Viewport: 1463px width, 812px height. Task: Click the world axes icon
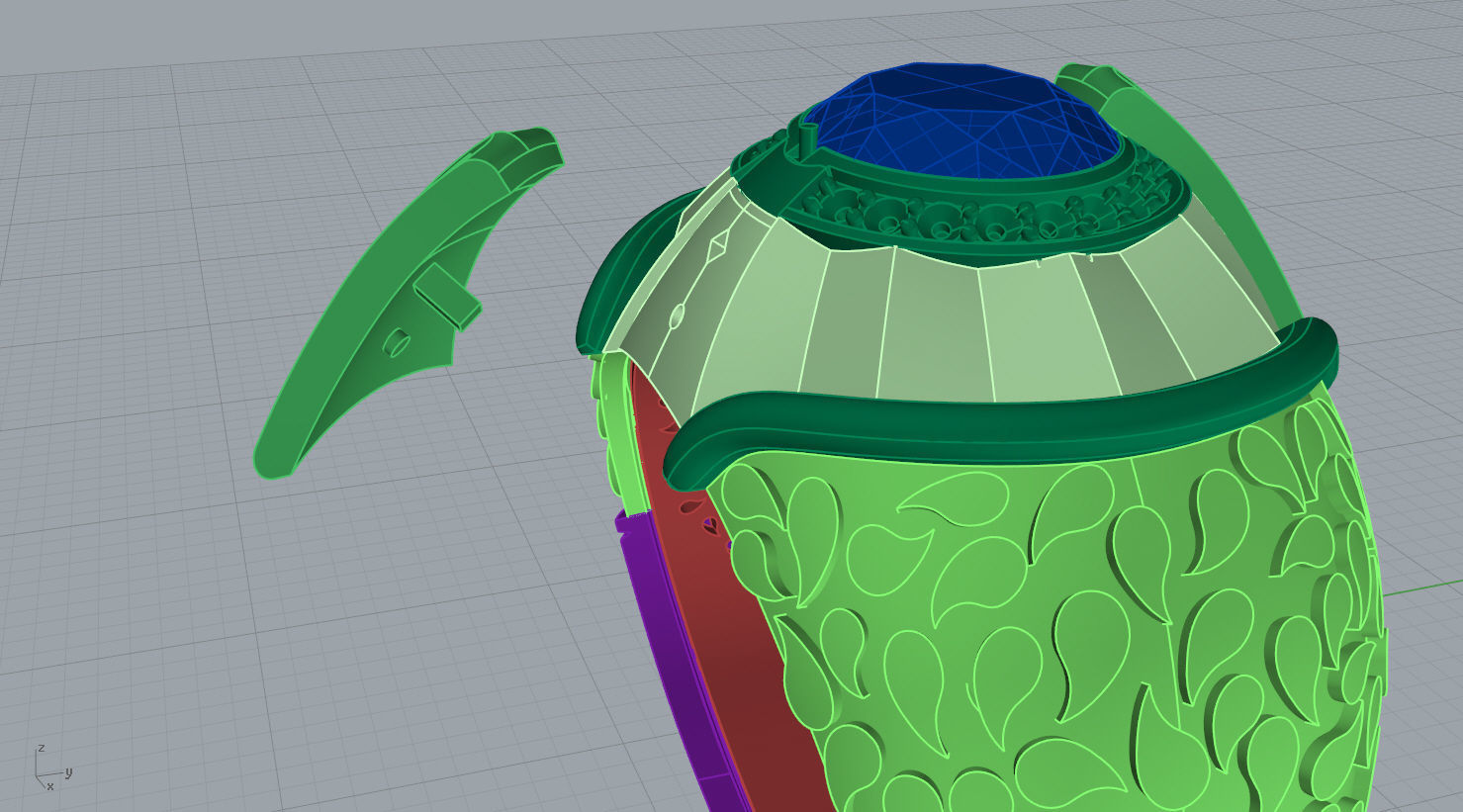click(x=51, y=767)
